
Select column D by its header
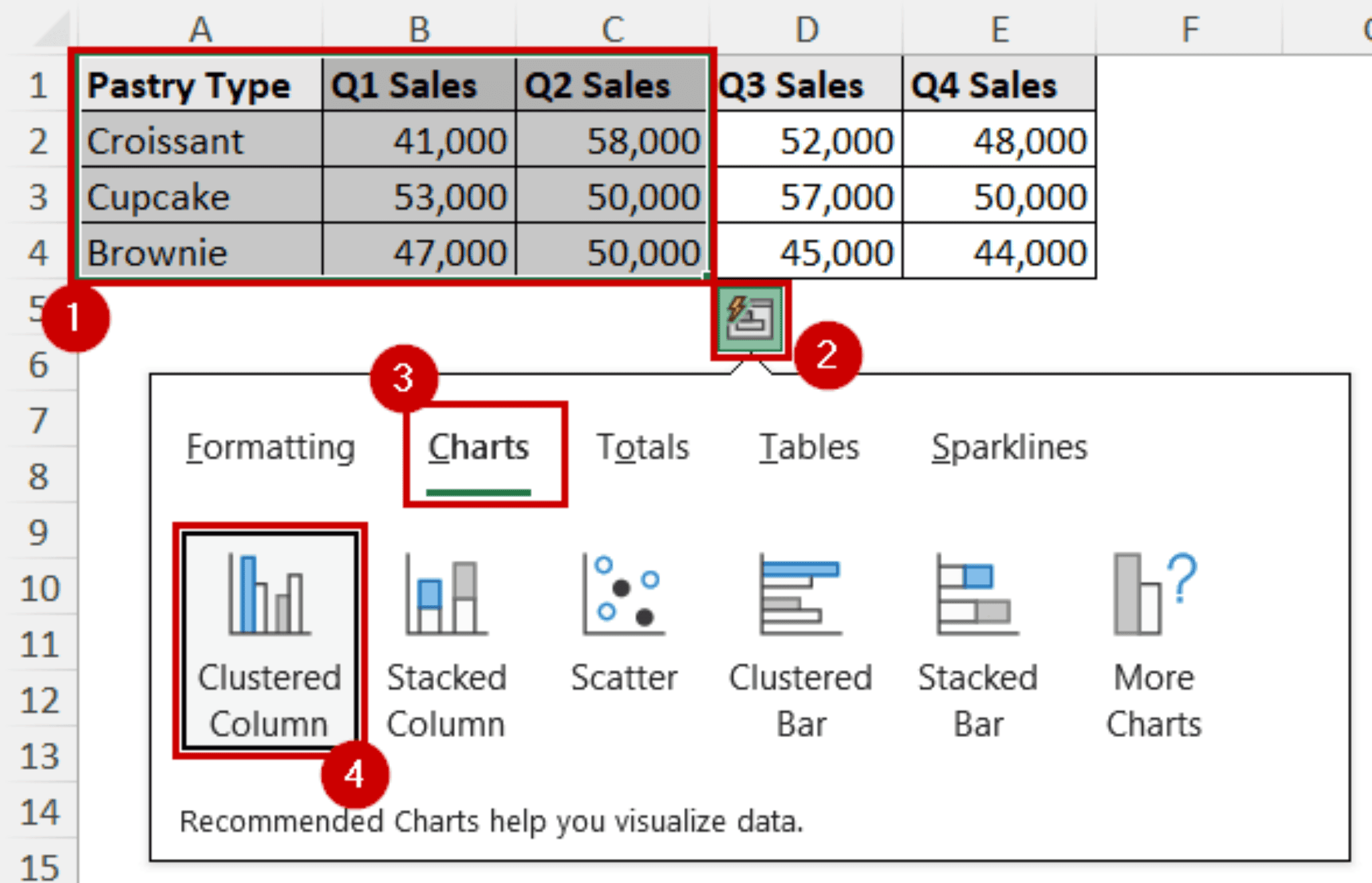[806, 28]
